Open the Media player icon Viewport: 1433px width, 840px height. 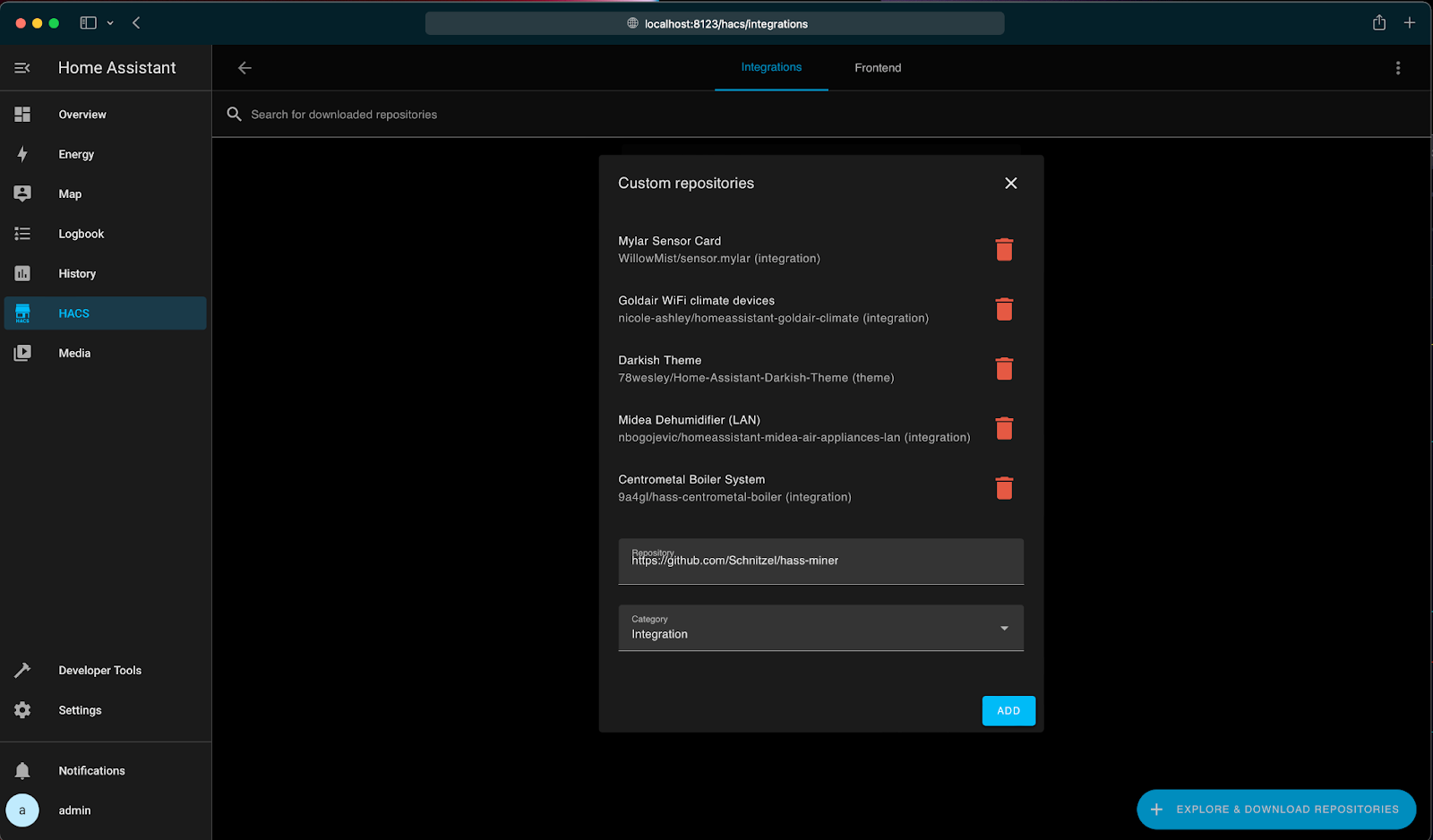point(22,353)
